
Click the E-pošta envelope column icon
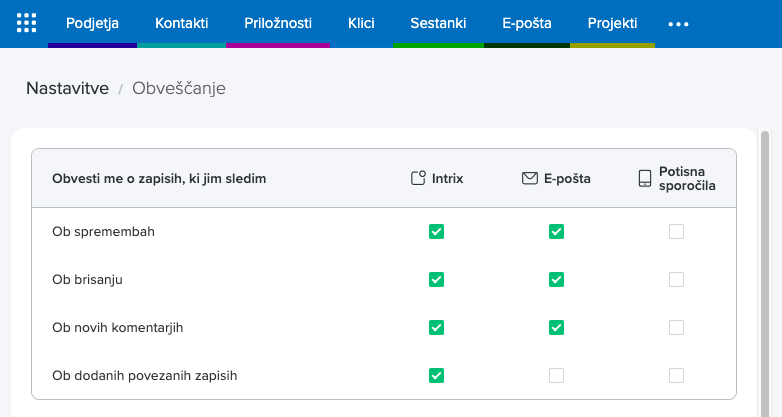click(x=530, y=179)
